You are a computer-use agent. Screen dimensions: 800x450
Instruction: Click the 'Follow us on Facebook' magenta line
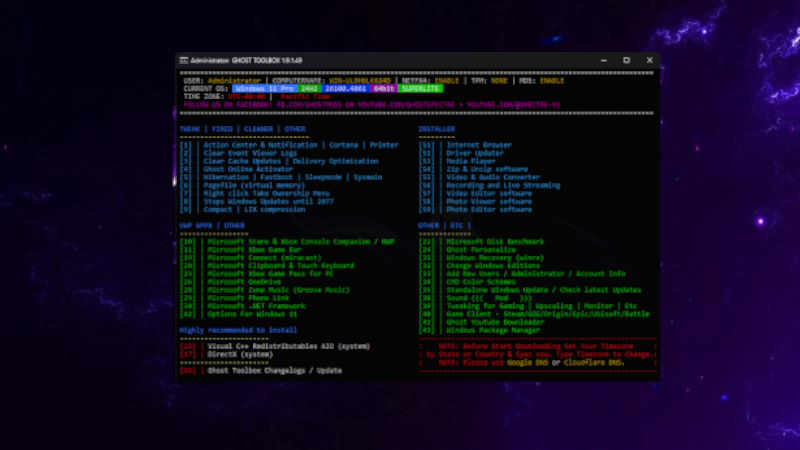tap(372, 105)
